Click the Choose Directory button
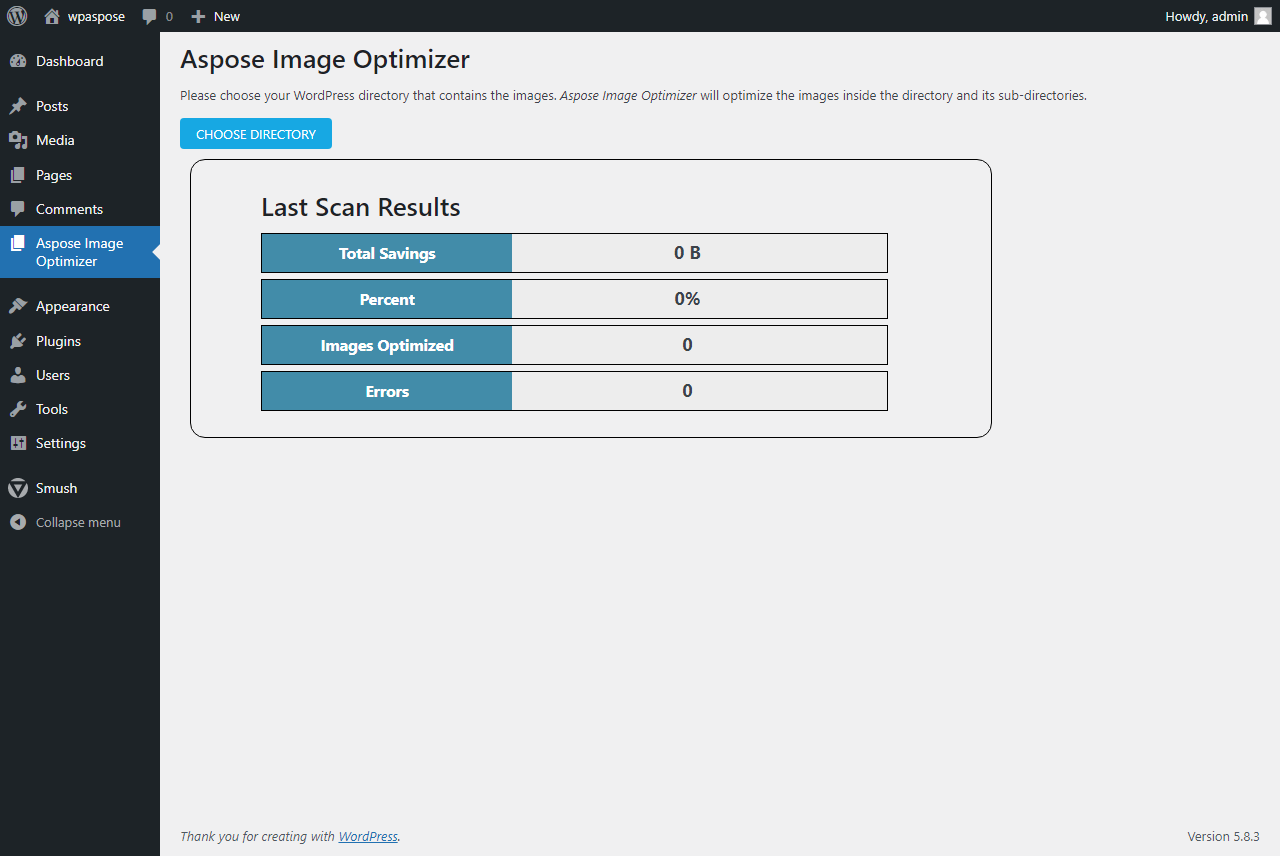Screen dimensions: 1280x856 [x=256, y=134]
